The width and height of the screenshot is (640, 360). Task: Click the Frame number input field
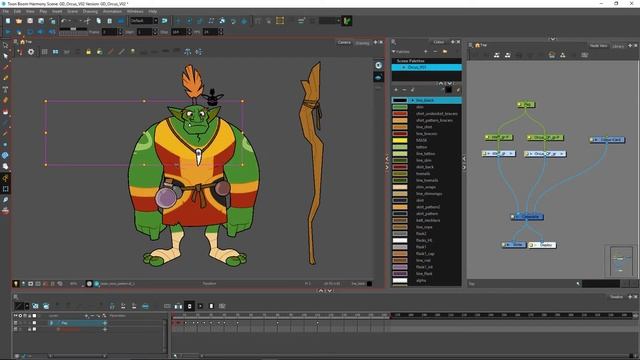pos(109,31)
